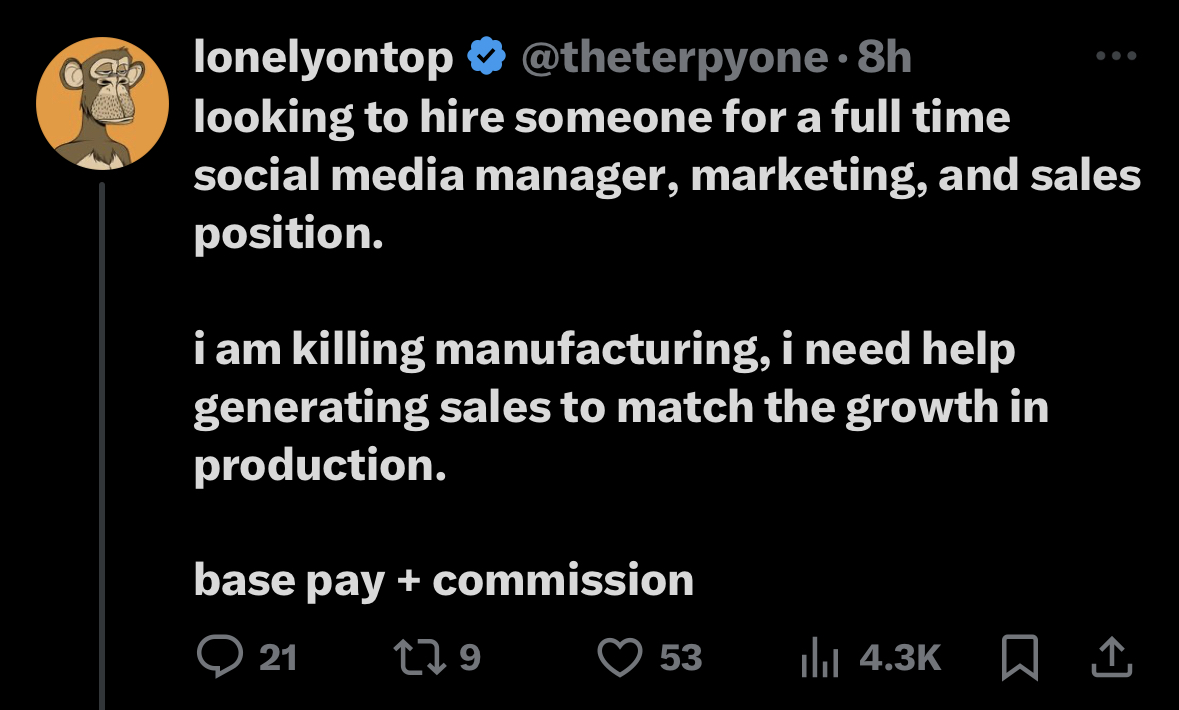Screen dimensions: 1179x710
Task: Open the three-dot more options menu
Action: pos(1116,57)
